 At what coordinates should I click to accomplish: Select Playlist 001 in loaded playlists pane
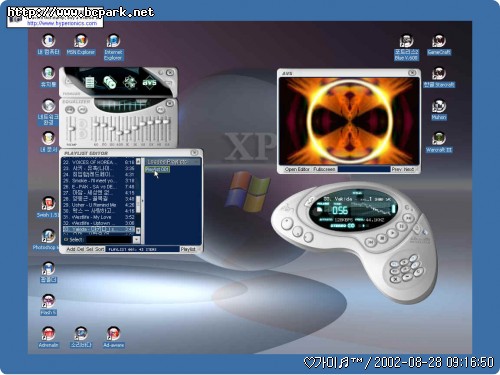(157, 169)
